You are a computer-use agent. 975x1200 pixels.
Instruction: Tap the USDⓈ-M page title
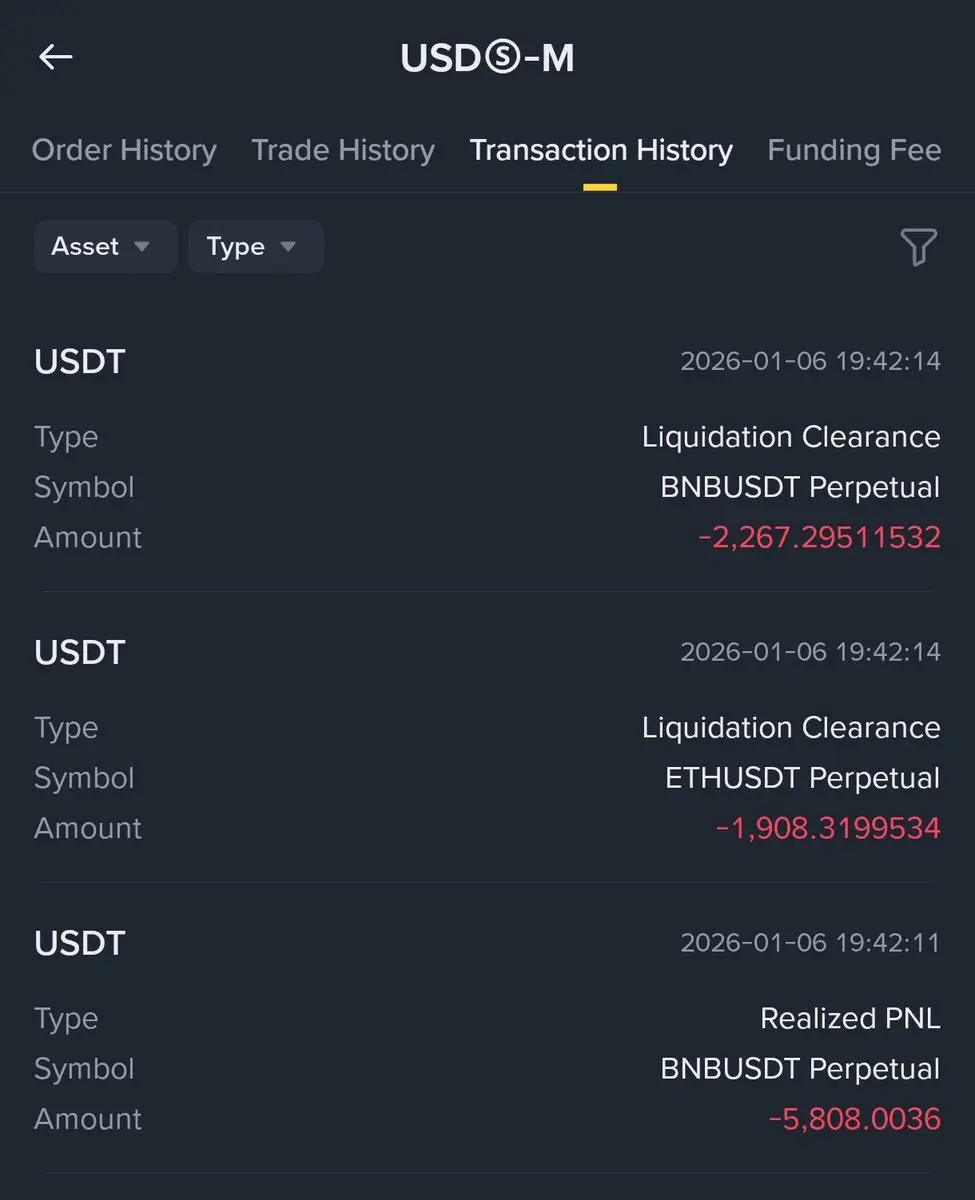(x=487, y=58)
